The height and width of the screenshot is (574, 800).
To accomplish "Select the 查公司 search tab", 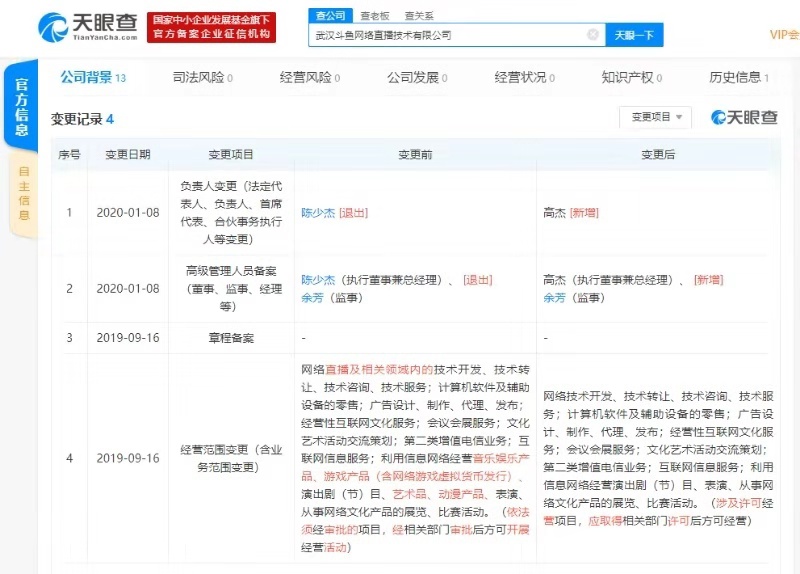I will click(x=330, y=16).
